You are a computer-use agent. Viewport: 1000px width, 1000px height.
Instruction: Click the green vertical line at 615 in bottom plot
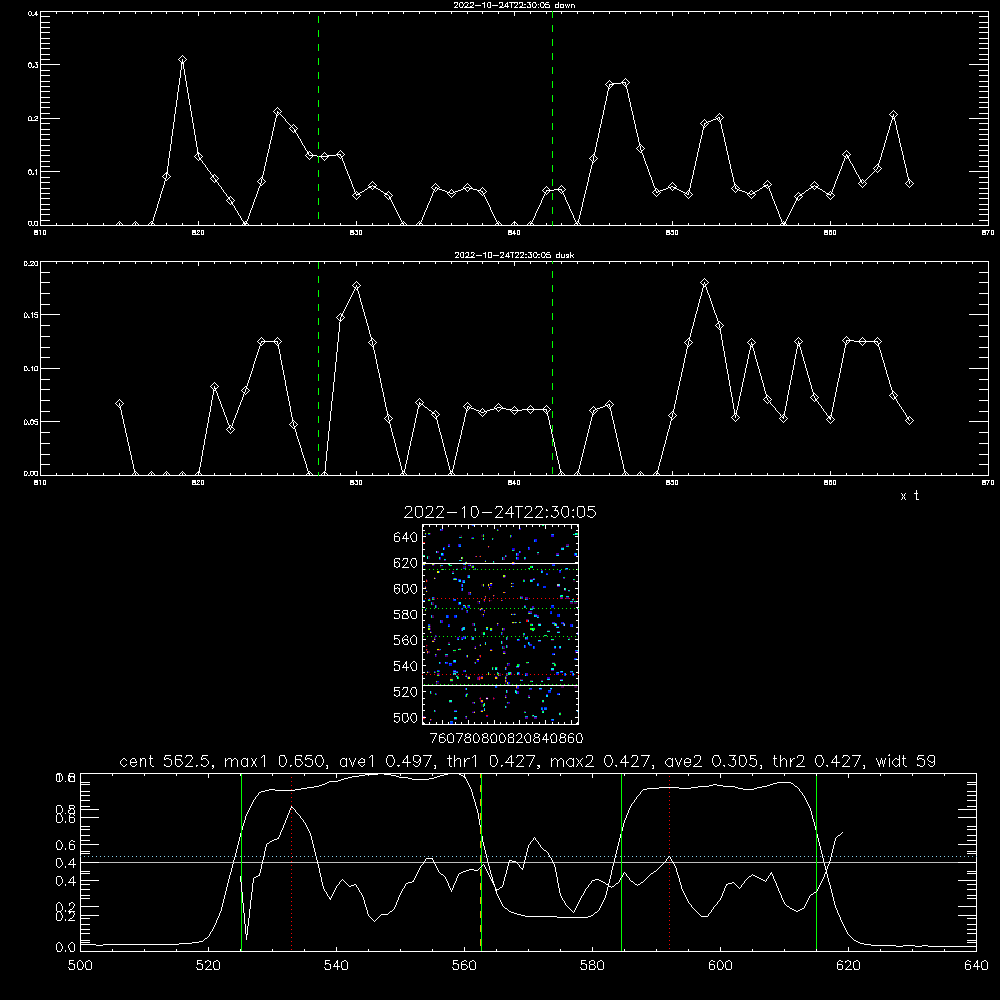coord(816,862)
